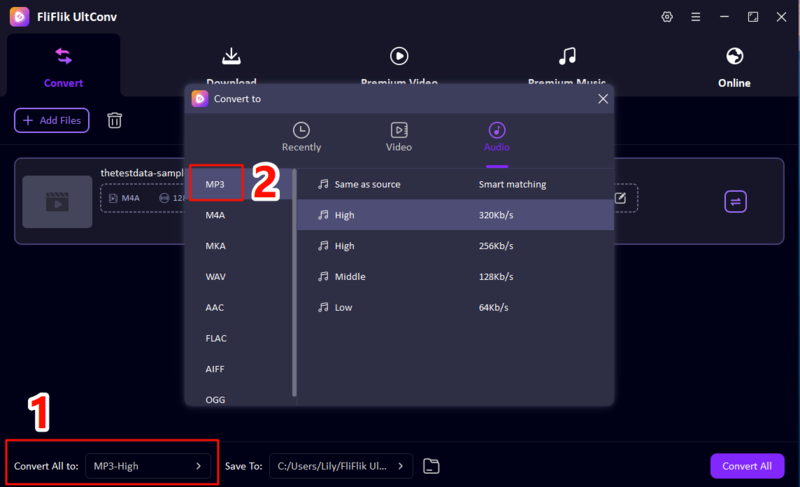
Task: Click the file convert swap icon
Action: pos(735,201)
